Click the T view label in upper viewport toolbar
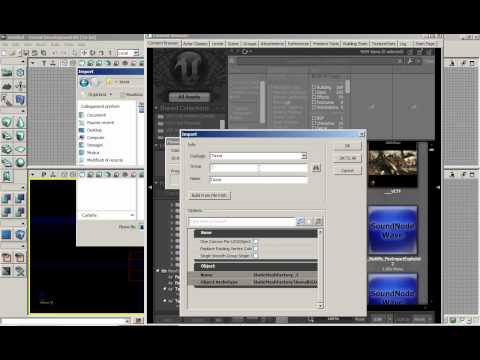 pyautogui.click(x=44, y=63)
